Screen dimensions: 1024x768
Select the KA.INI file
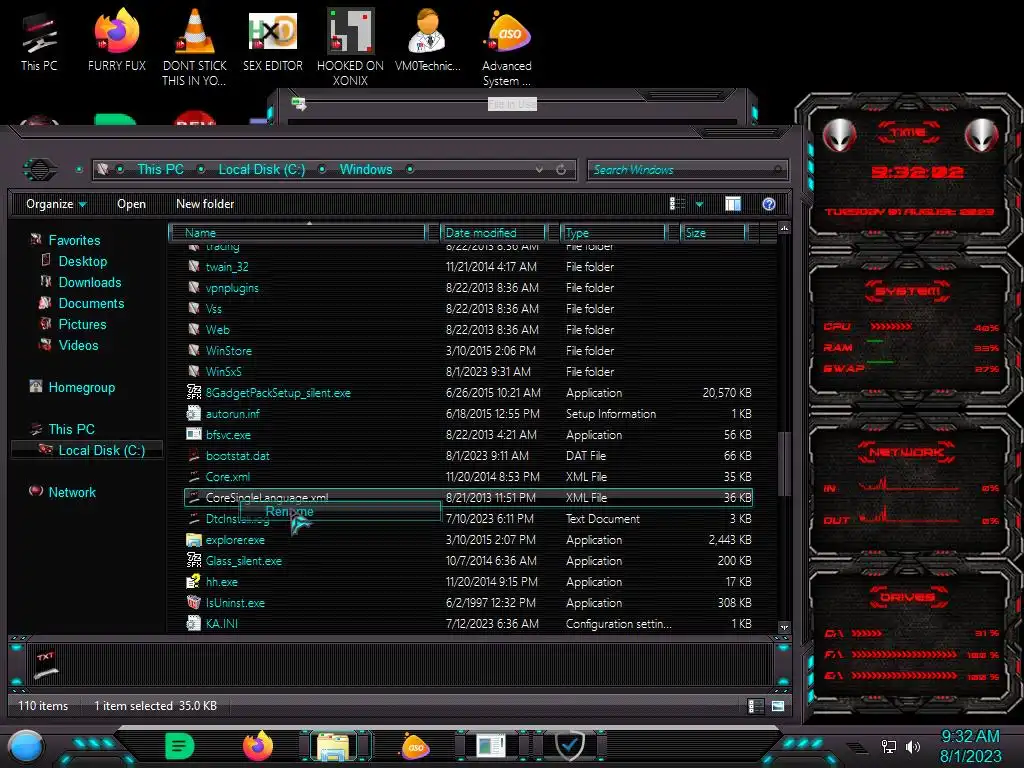tap(221, 624)
